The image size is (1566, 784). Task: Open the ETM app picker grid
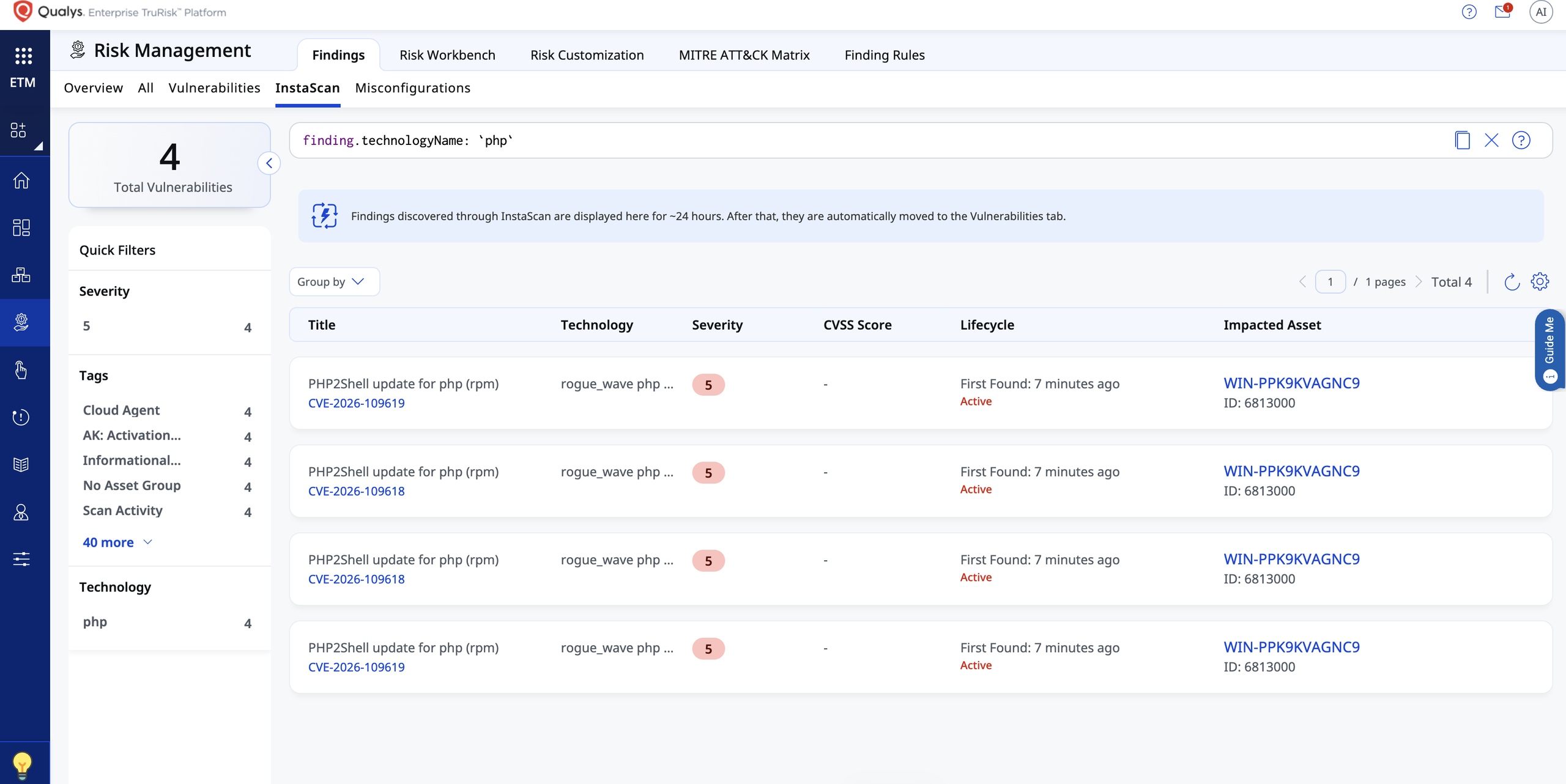[x=23, y=56]
